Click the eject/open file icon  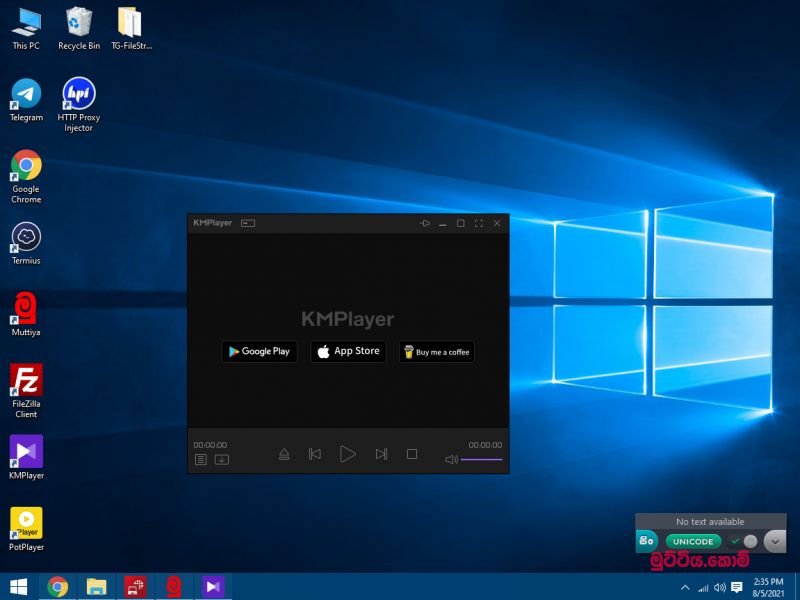(x=284, y=454)
